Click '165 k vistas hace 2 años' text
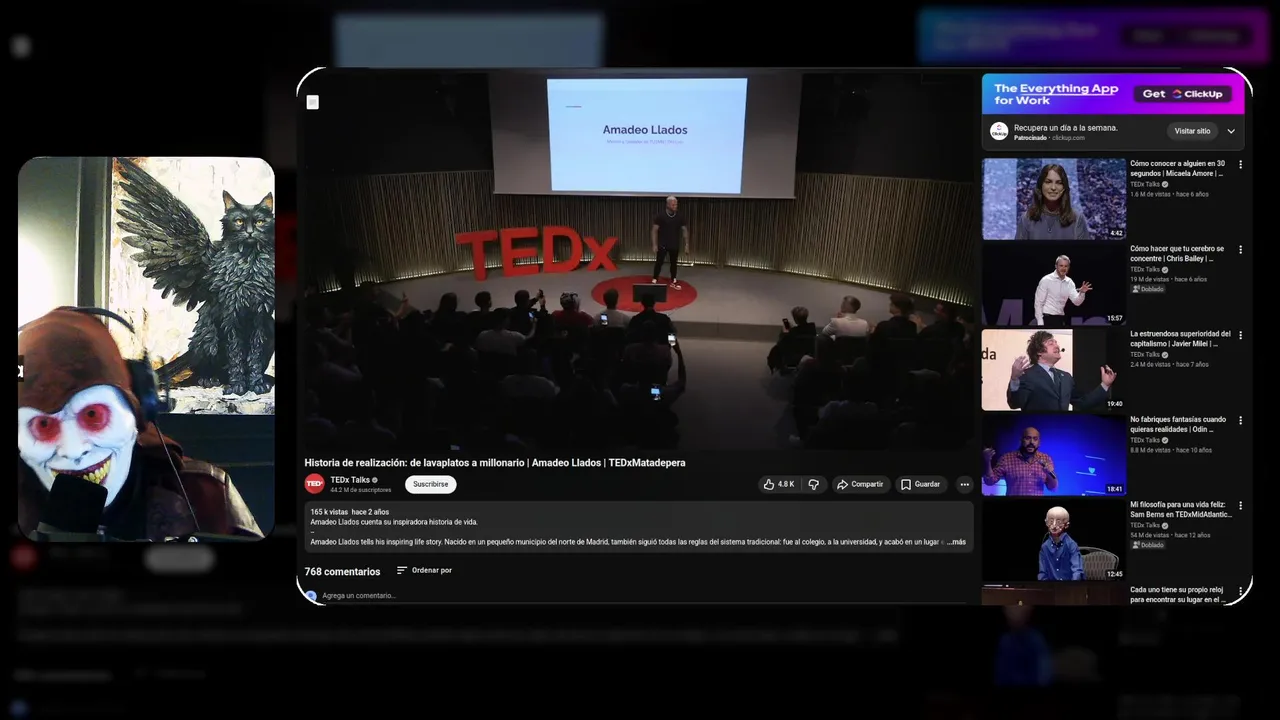 pos(350,512)
